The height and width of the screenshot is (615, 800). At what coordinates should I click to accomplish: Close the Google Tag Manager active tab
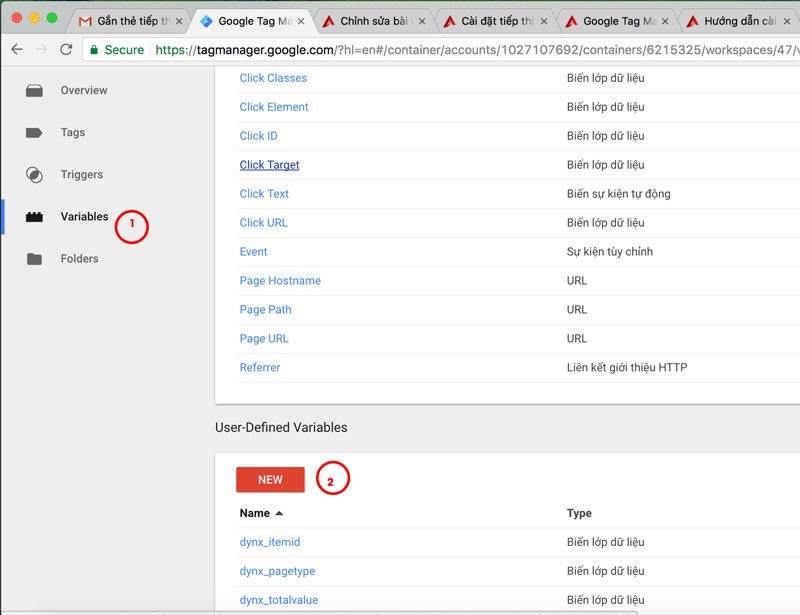(x=301, y=21)
